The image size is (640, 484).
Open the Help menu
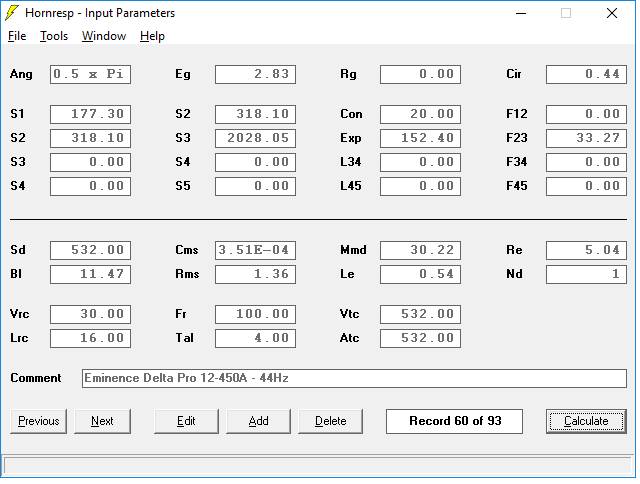point(152,36)
